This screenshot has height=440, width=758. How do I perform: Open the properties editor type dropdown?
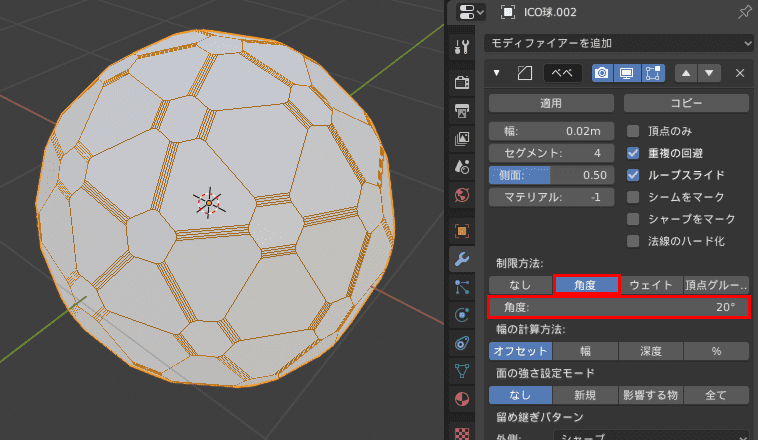[471, 12]
